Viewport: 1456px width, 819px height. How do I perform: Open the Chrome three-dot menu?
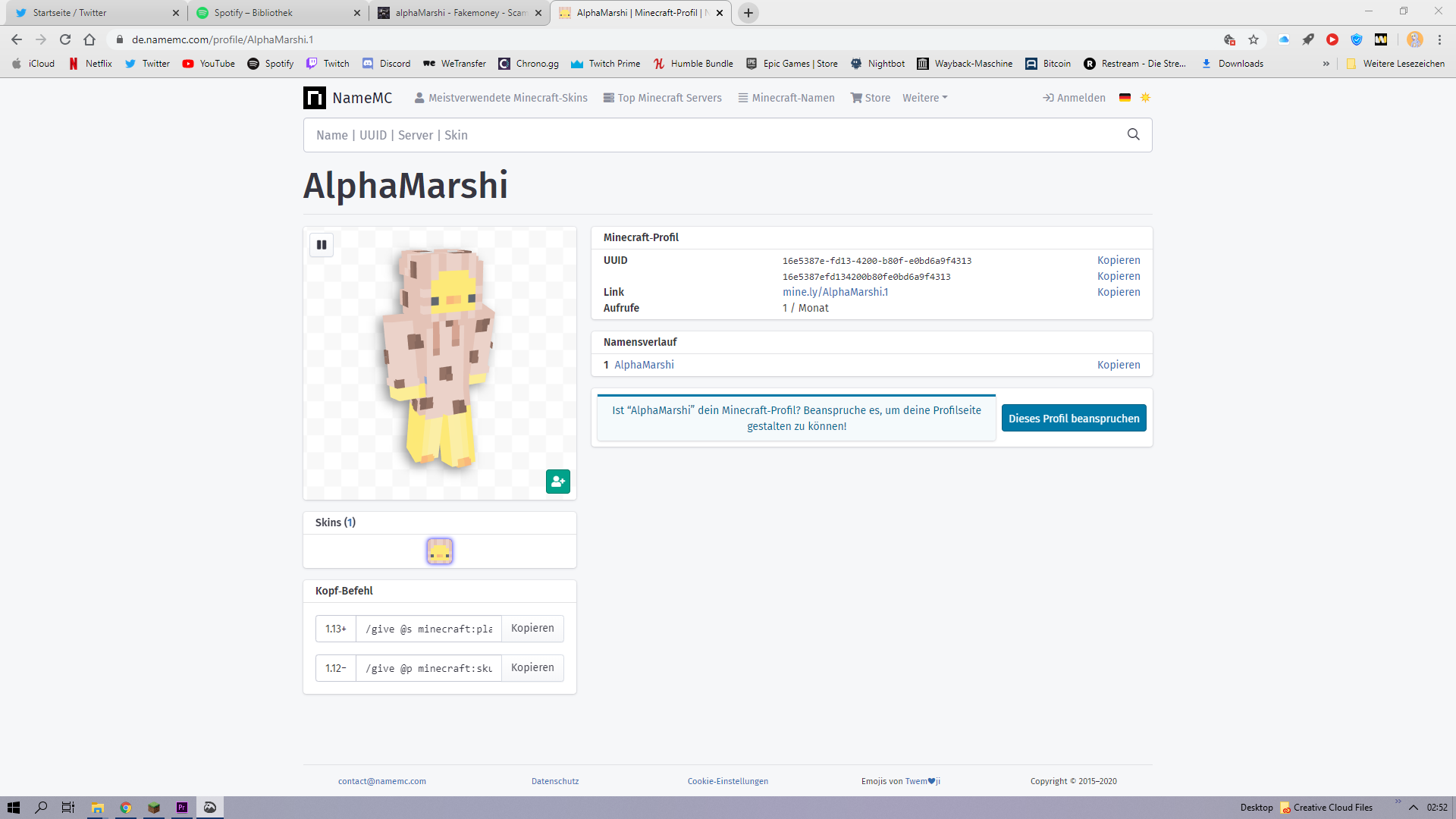tap(1440, 39)
